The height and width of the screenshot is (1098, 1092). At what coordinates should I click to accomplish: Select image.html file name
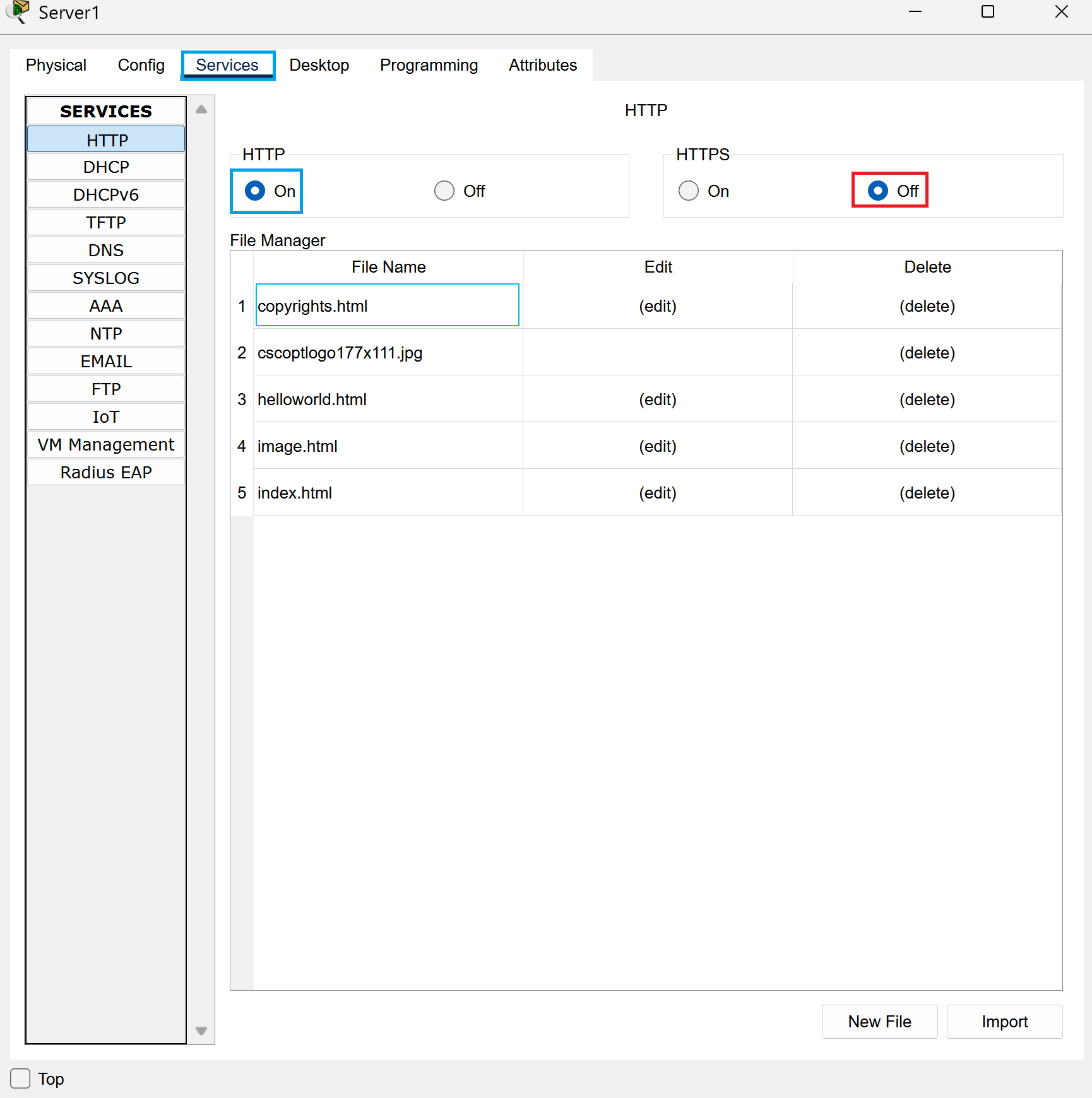click(388, 446)
